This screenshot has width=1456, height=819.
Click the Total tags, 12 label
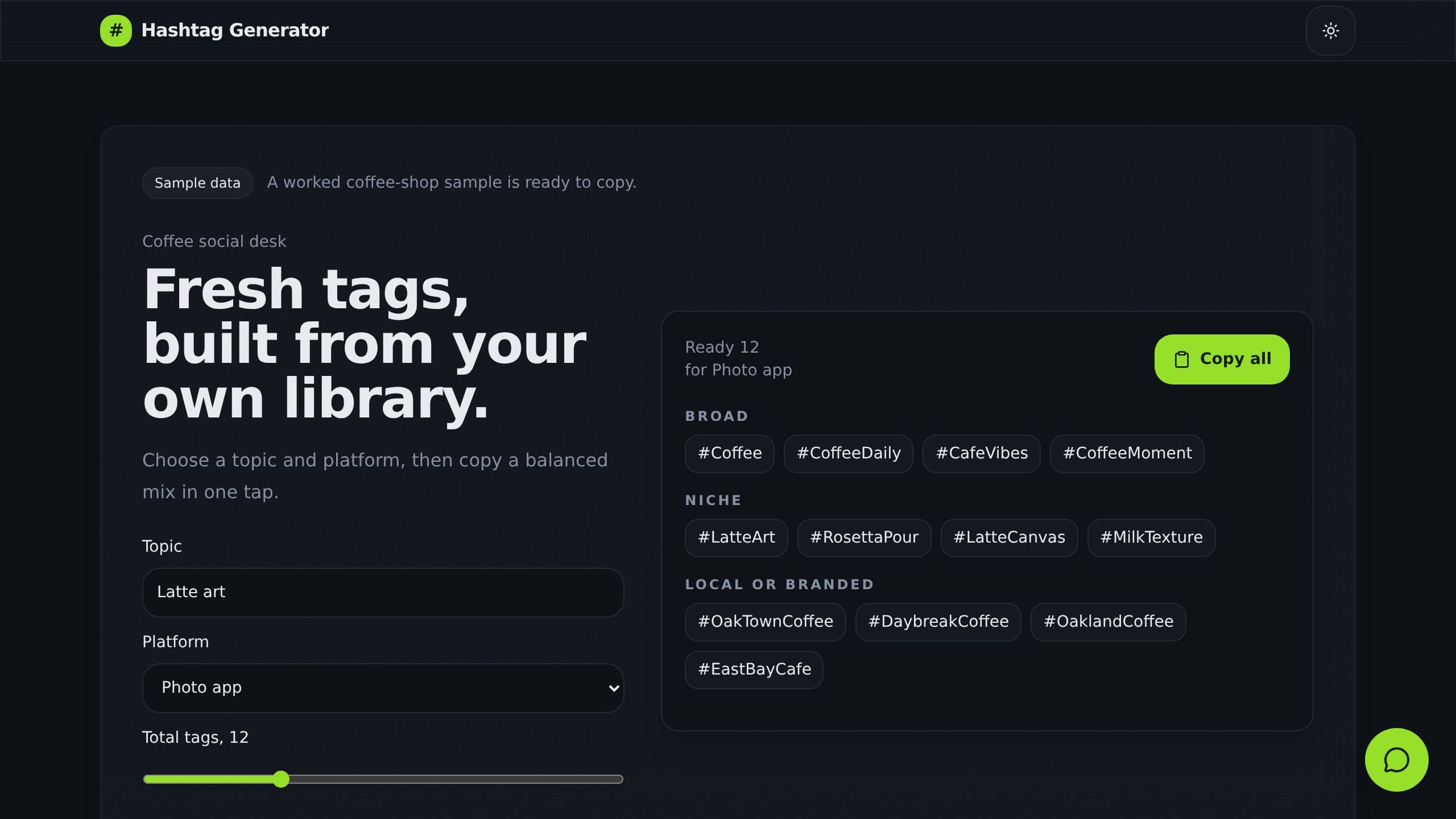point(195,738)
